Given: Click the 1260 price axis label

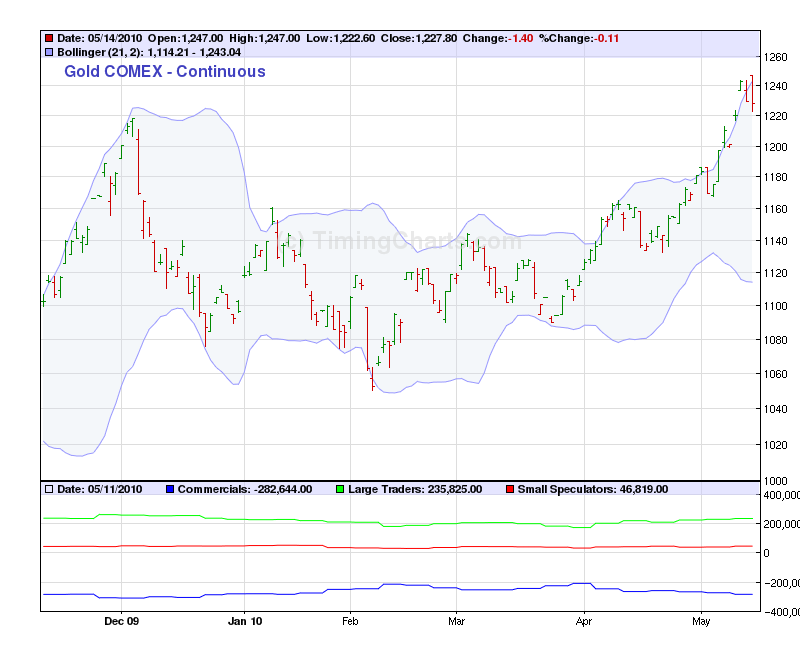Looking at the screenshot, I should click(776, 57).
